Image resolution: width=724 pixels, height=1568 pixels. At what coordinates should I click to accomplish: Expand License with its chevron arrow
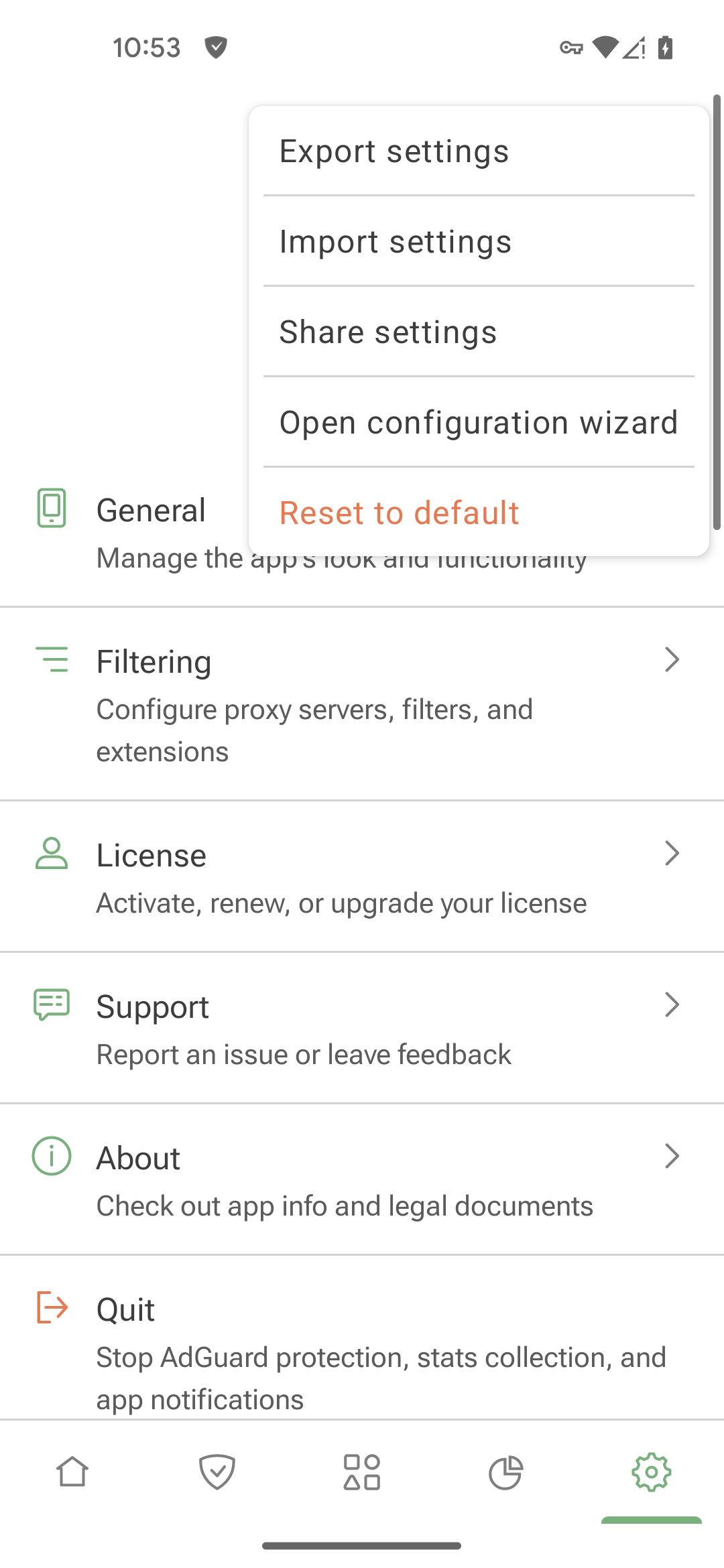coord(672,853)
